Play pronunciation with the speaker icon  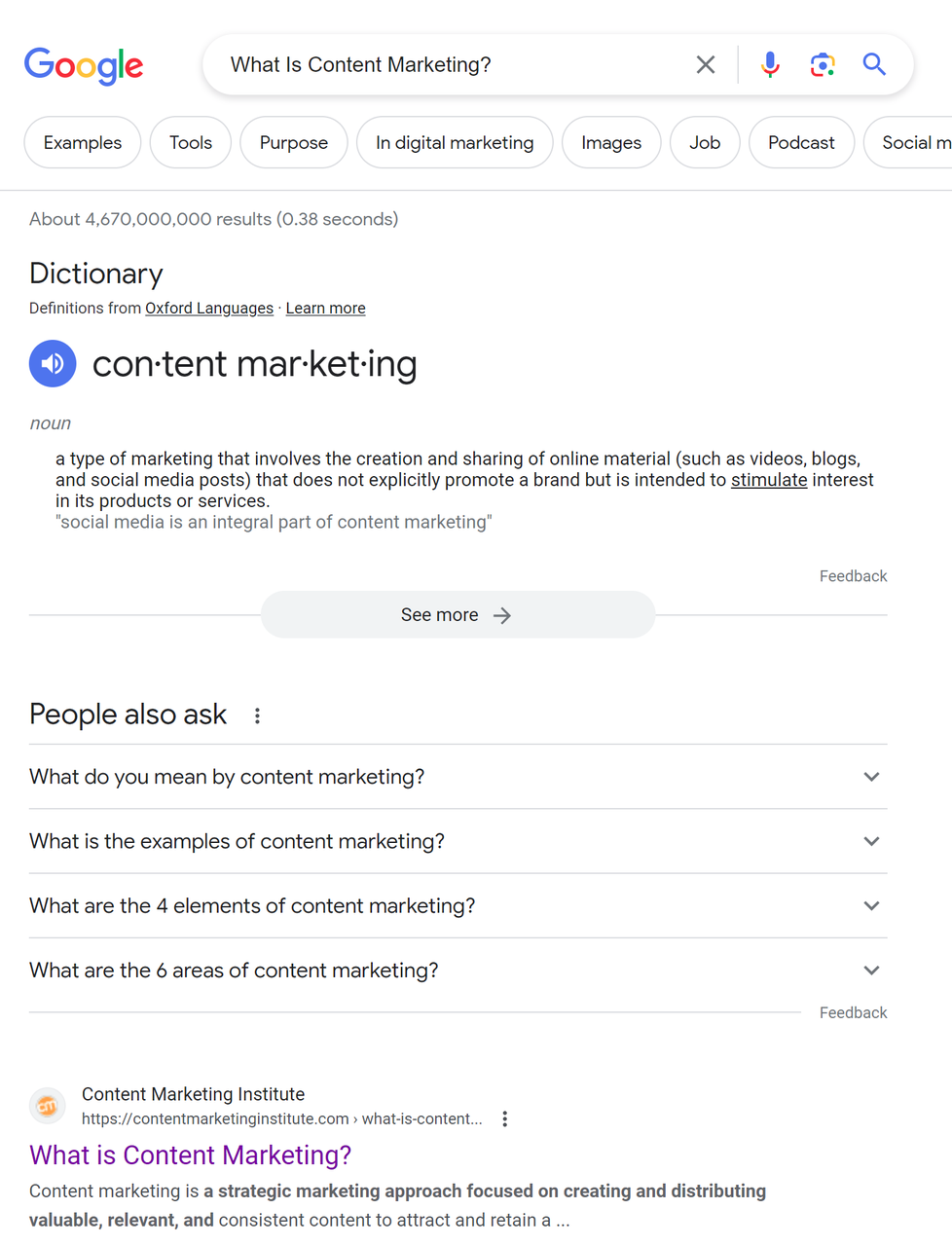click(53, 363)
